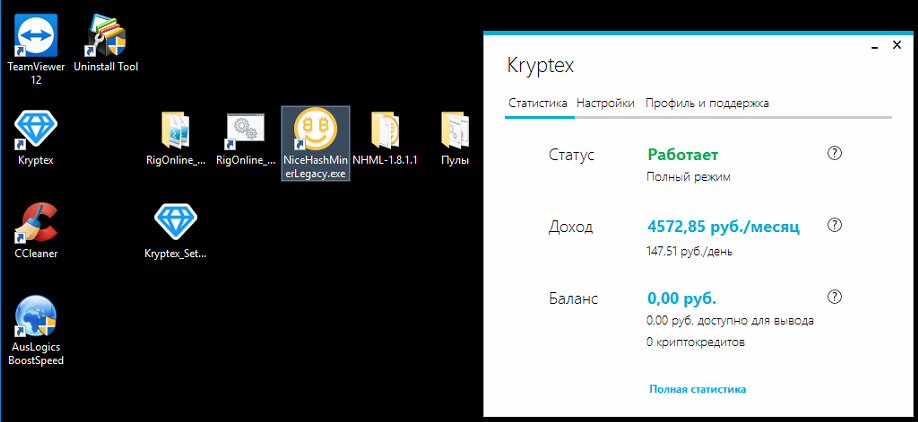This screenshot has width=918, height=422.
Task: Open the first RigOnline folder icon
Action: tap(176, 139)
